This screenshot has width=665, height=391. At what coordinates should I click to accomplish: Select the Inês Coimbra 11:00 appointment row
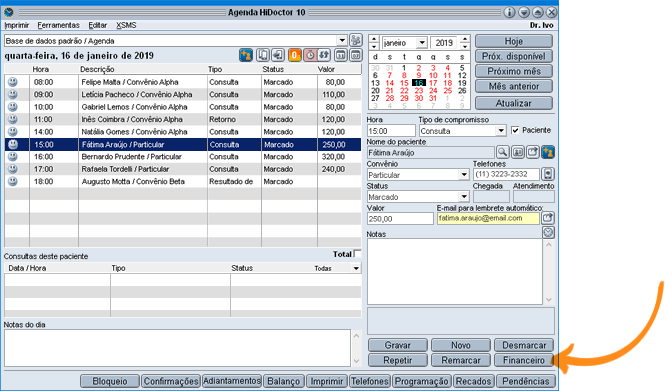(183, 119)
